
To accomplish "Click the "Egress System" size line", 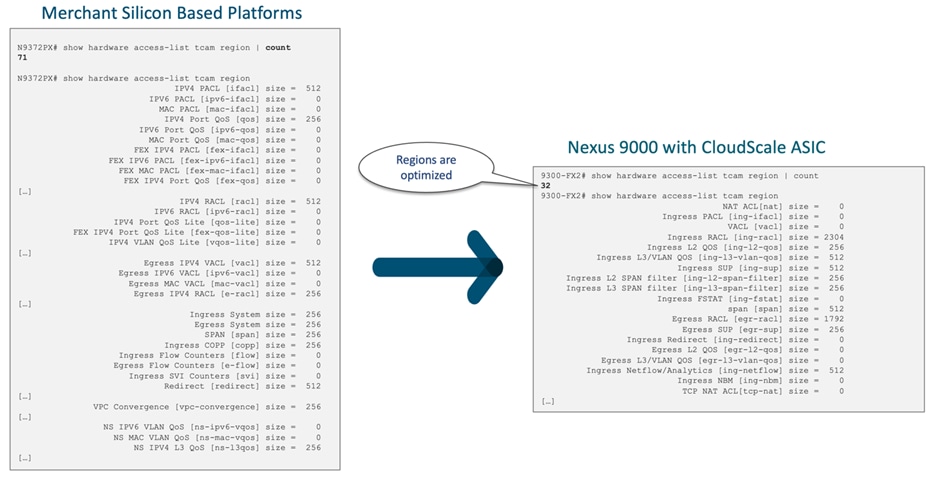I will point(258,325).
